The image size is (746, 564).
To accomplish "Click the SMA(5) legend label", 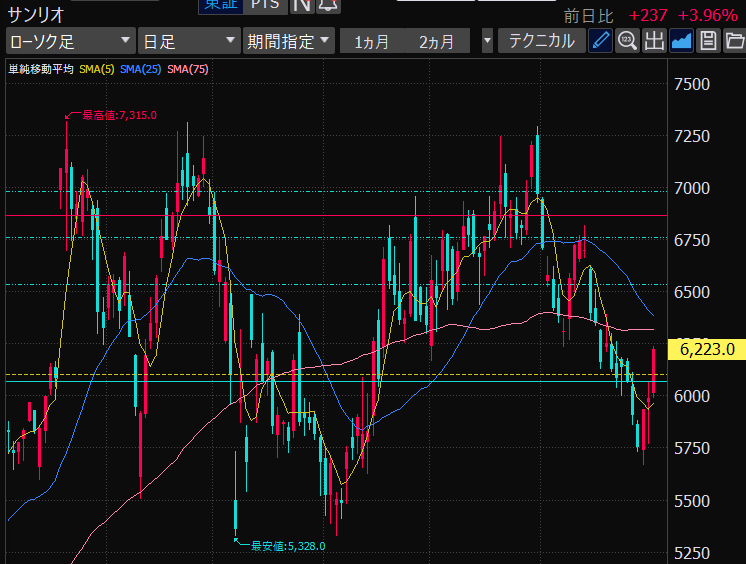I will pos(97,69).
